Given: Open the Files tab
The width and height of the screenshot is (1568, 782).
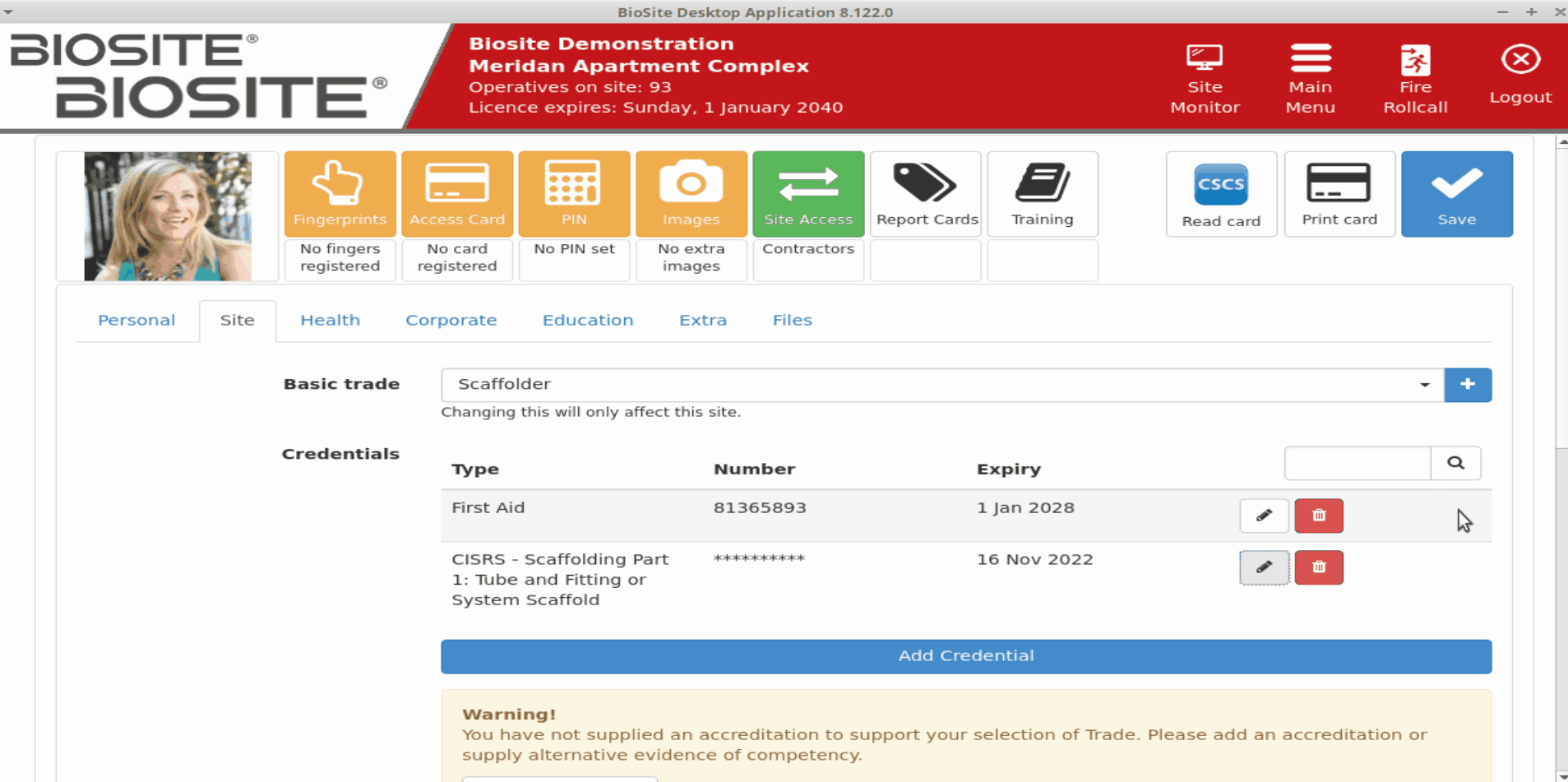Looking at the screenshot, I should (x=792, y=321).
